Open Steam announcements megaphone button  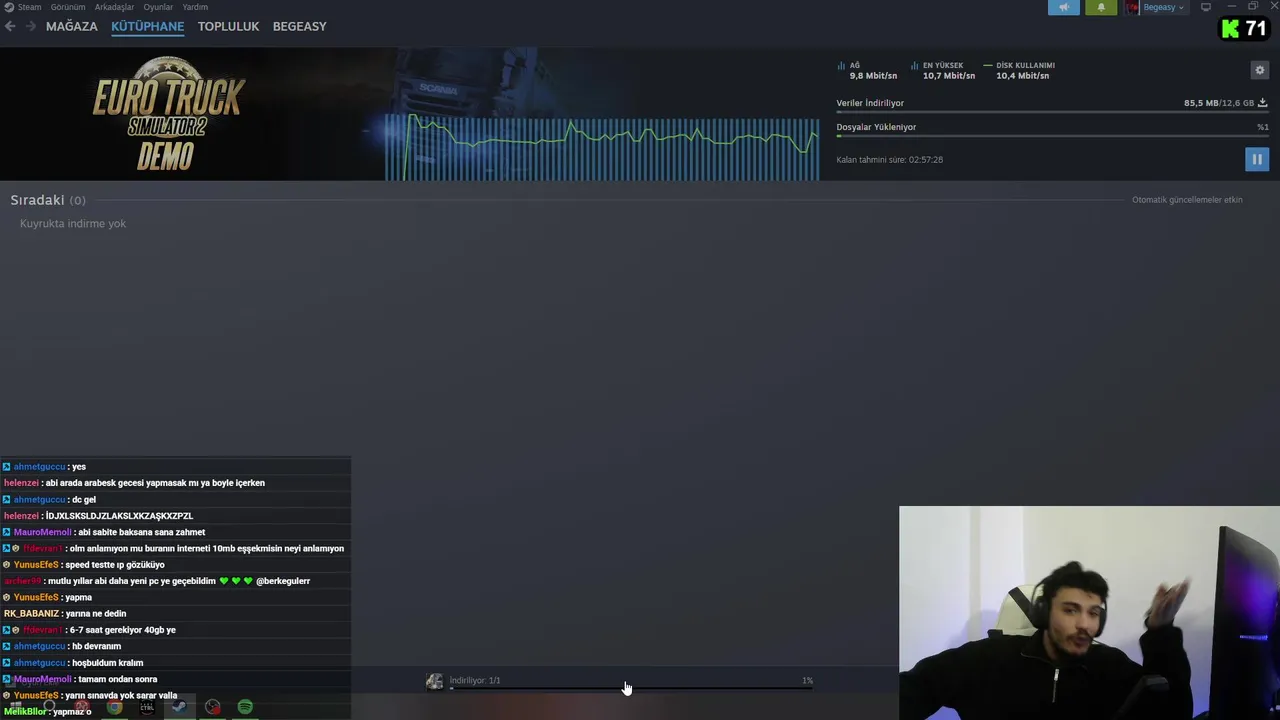[1064, 7]
